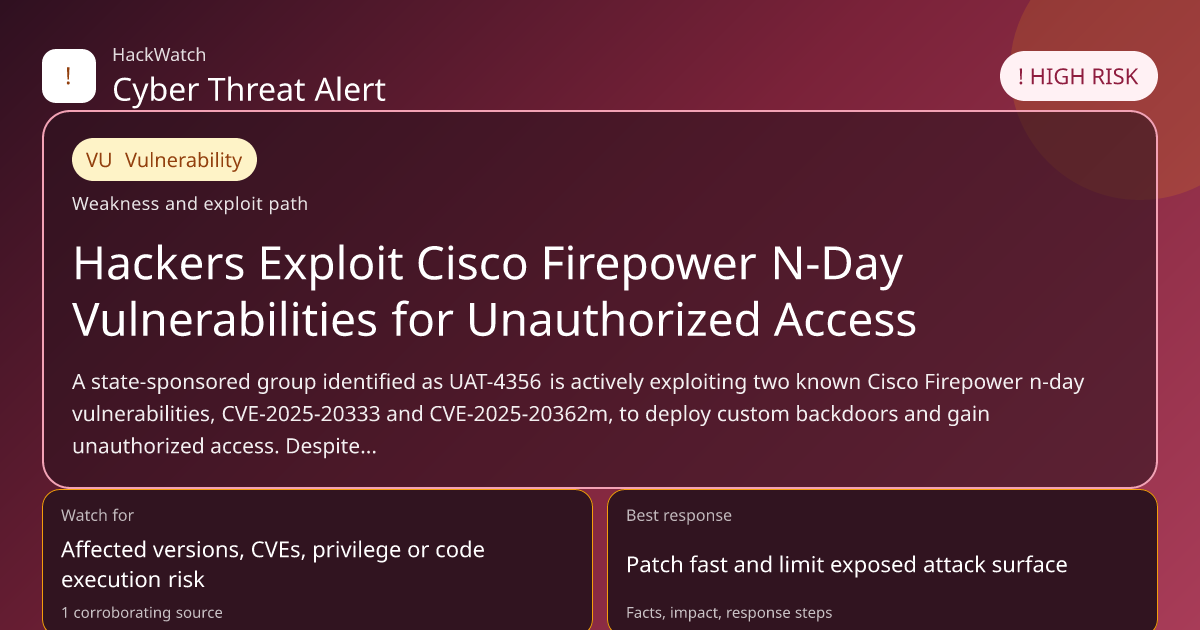1200x630 pixels.
Task: Select "Patch fast and limit exposed attack surface"
Action: [x=846, y=565]
